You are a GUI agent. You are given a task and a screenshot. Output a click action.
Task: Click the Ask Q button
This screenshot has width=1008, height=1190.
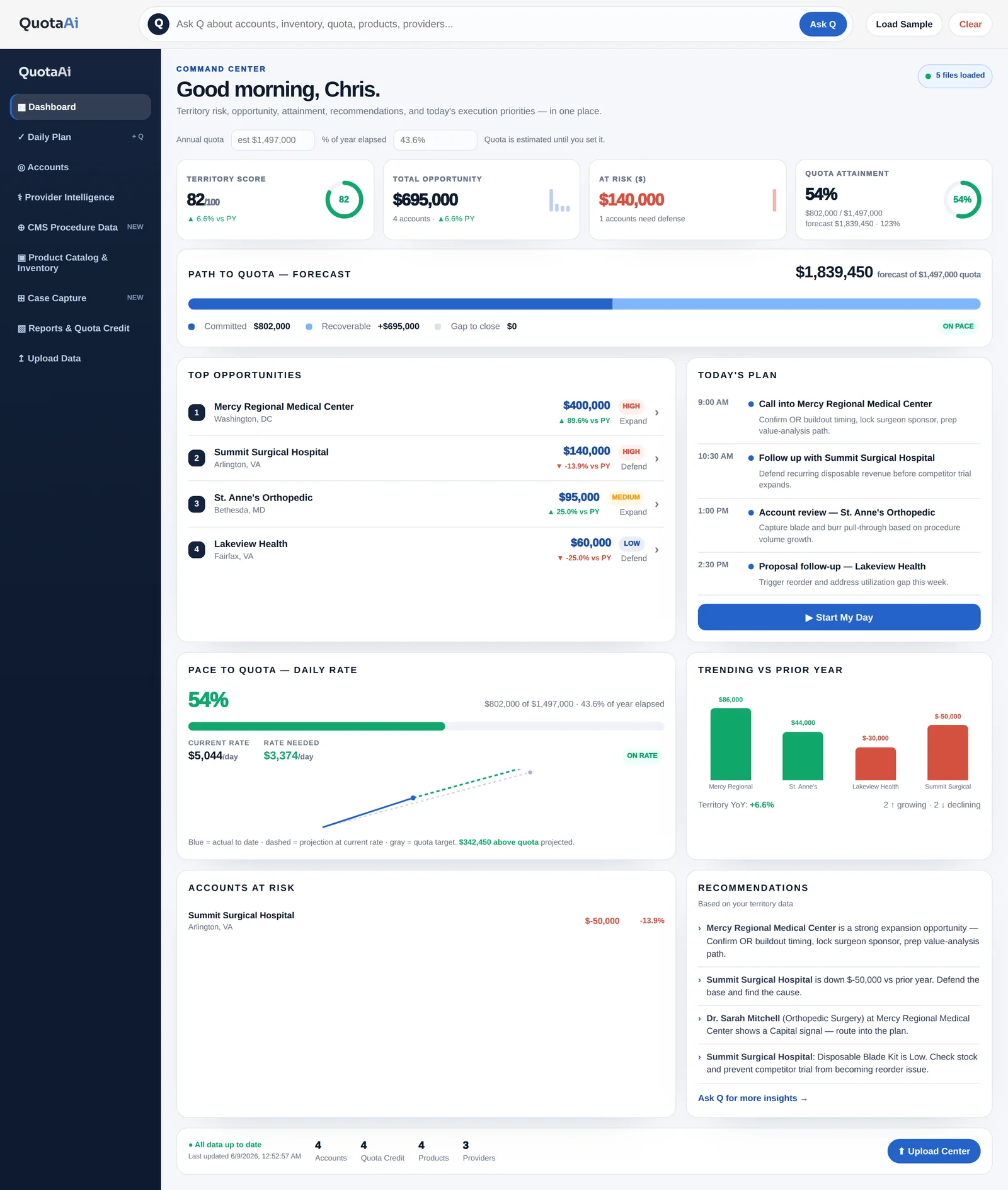[823, 24]
